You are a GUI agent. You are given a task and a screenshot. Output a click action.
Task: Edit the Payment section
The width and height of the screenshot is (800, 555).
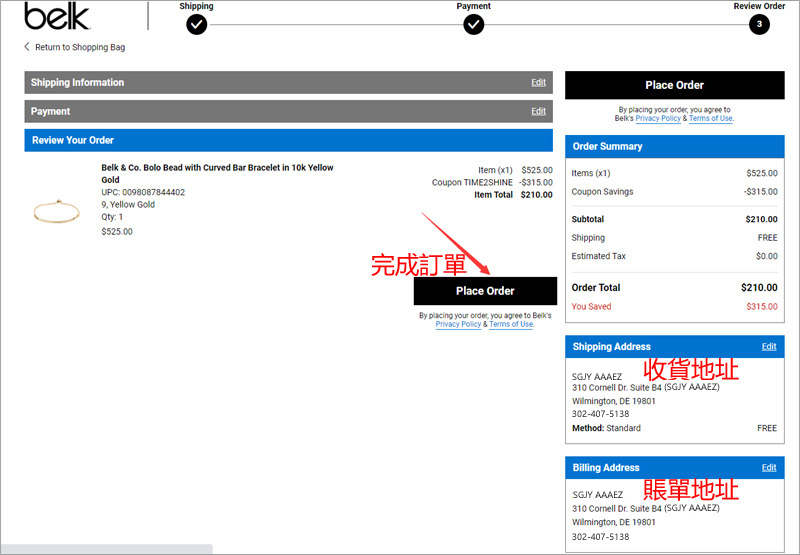538,111
